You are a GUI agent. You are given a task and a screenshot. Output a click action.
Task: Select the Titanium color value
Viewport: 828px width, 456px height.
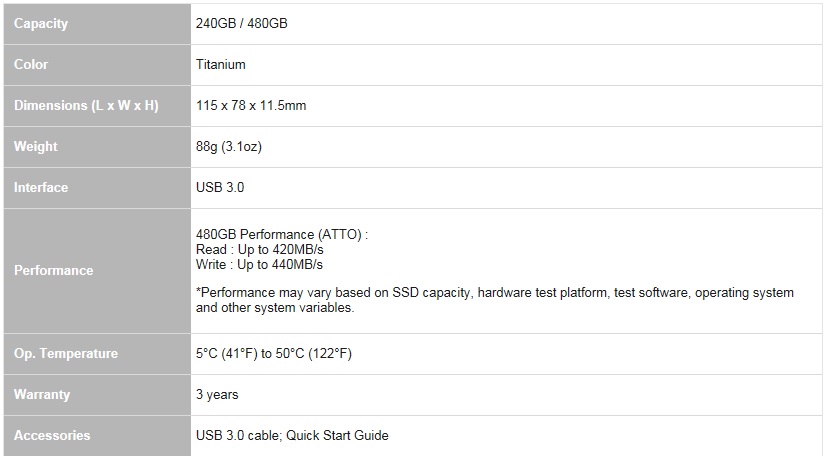(x=220, y=64)
